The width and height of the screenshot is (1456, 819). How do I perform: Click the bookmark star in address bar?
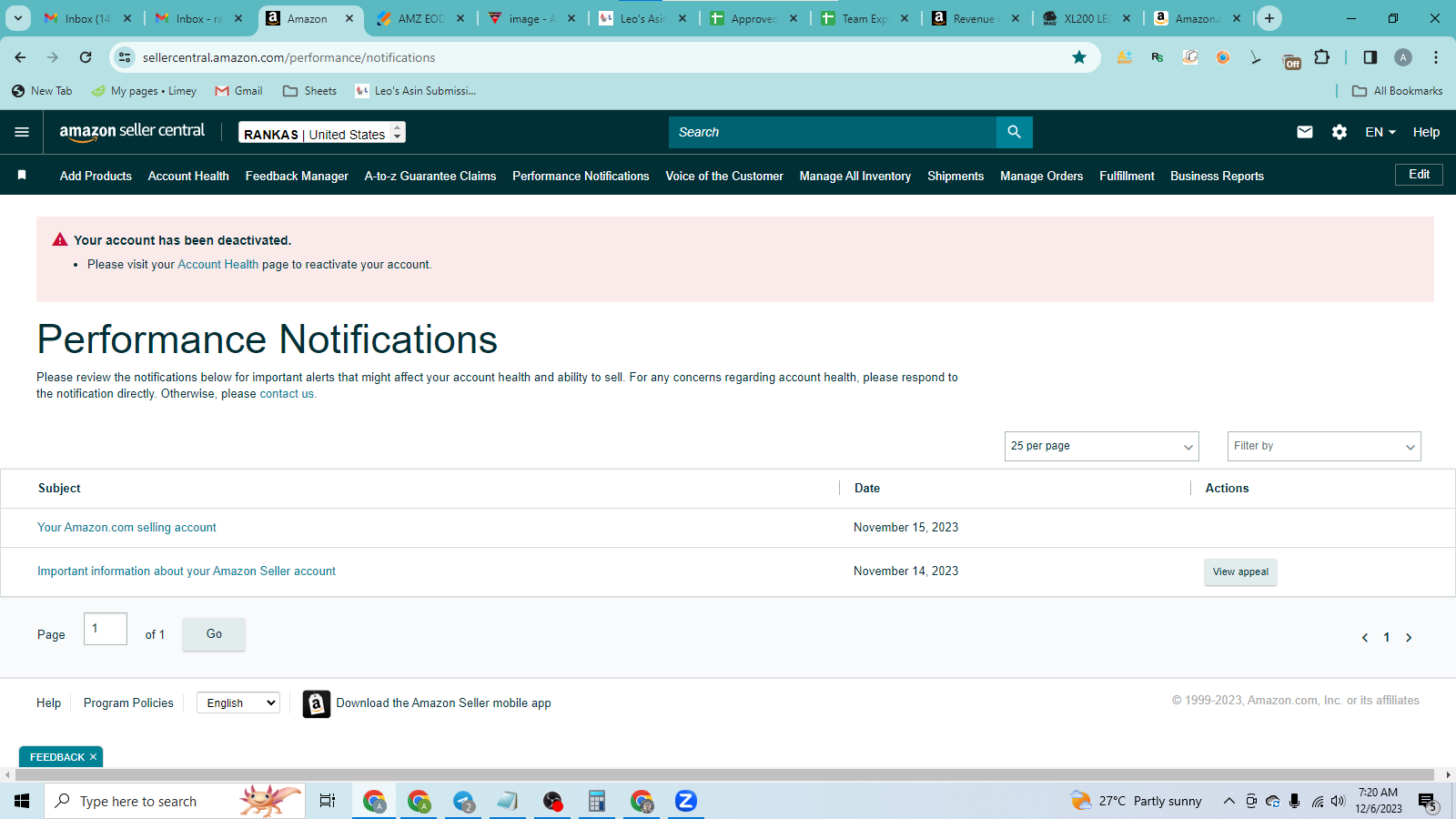click(x=1079, y=57)
